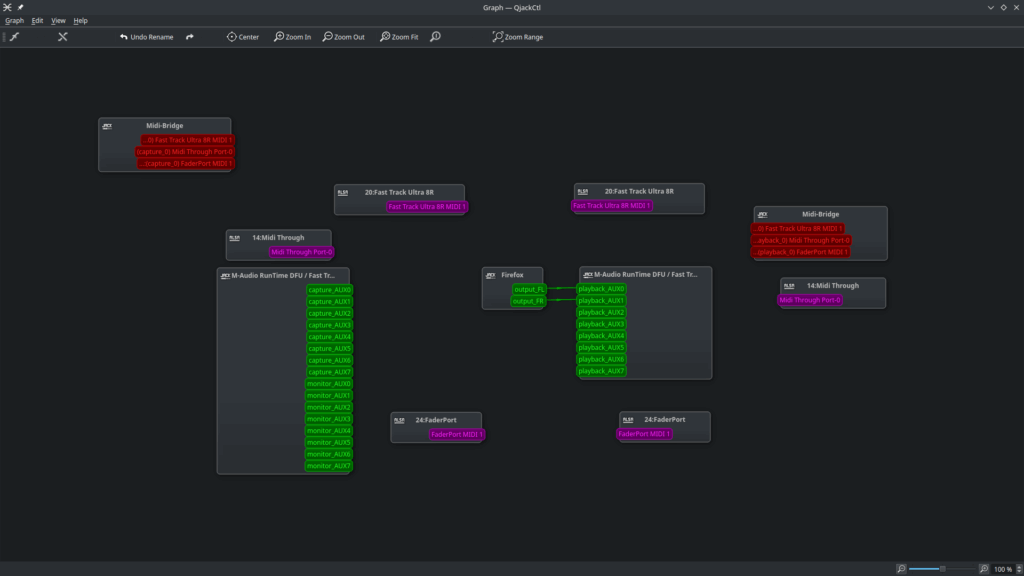The image size is (1024, 576).
Task: Click the Connect ports toolbar icon
Action: 14,37
